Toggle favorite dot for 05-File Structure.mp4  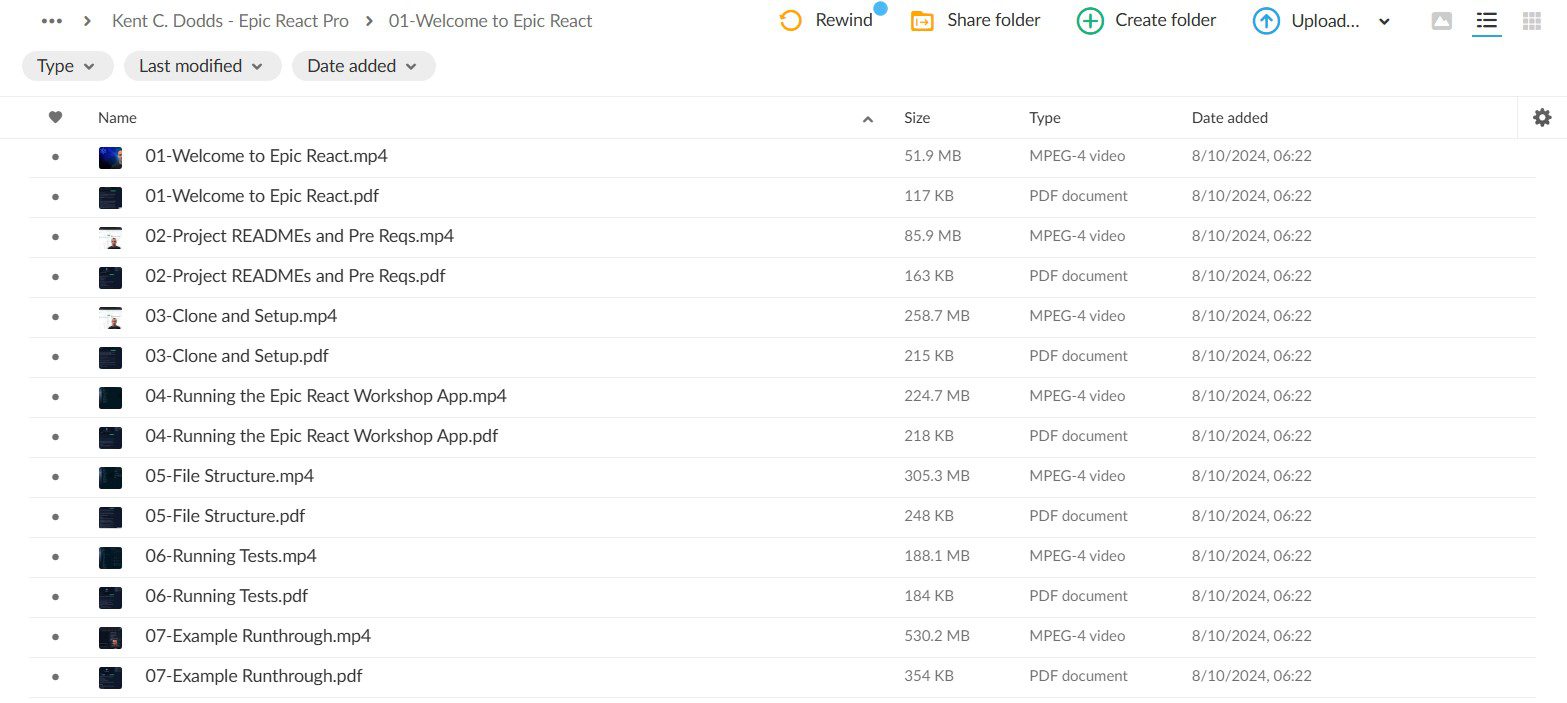click(x=55, y=477)
